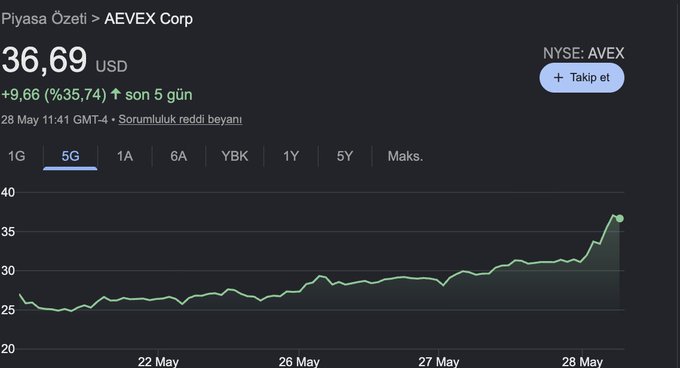Click the 26 May axis label
Image resolution: width=680 pixels, height=368 pixels.
click(x=299, y=361)
